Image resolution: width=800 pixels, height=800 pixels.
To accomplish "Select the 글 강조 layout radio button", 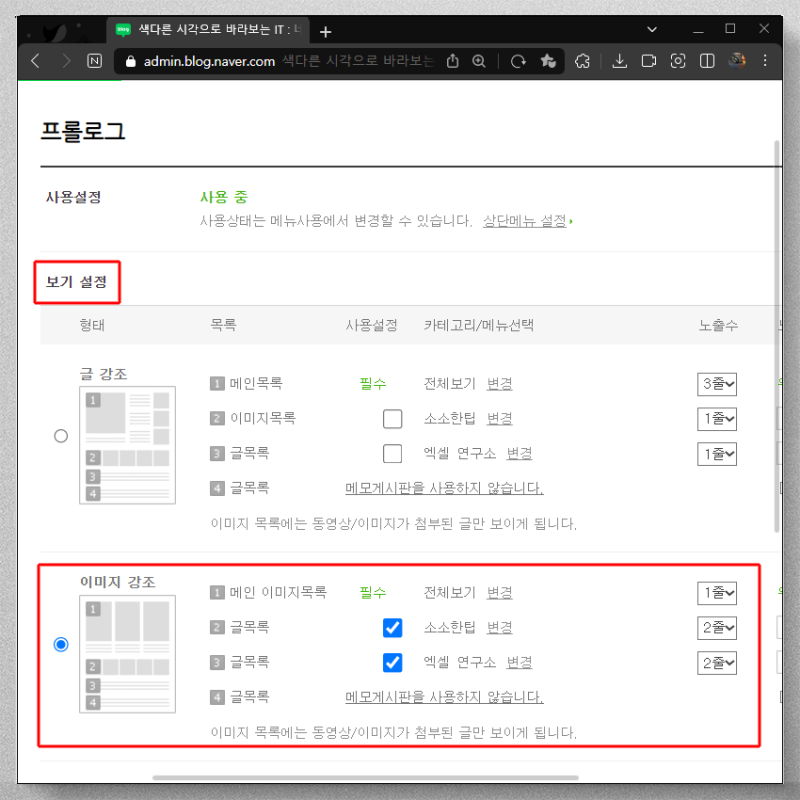I will (x=61, y=436).
